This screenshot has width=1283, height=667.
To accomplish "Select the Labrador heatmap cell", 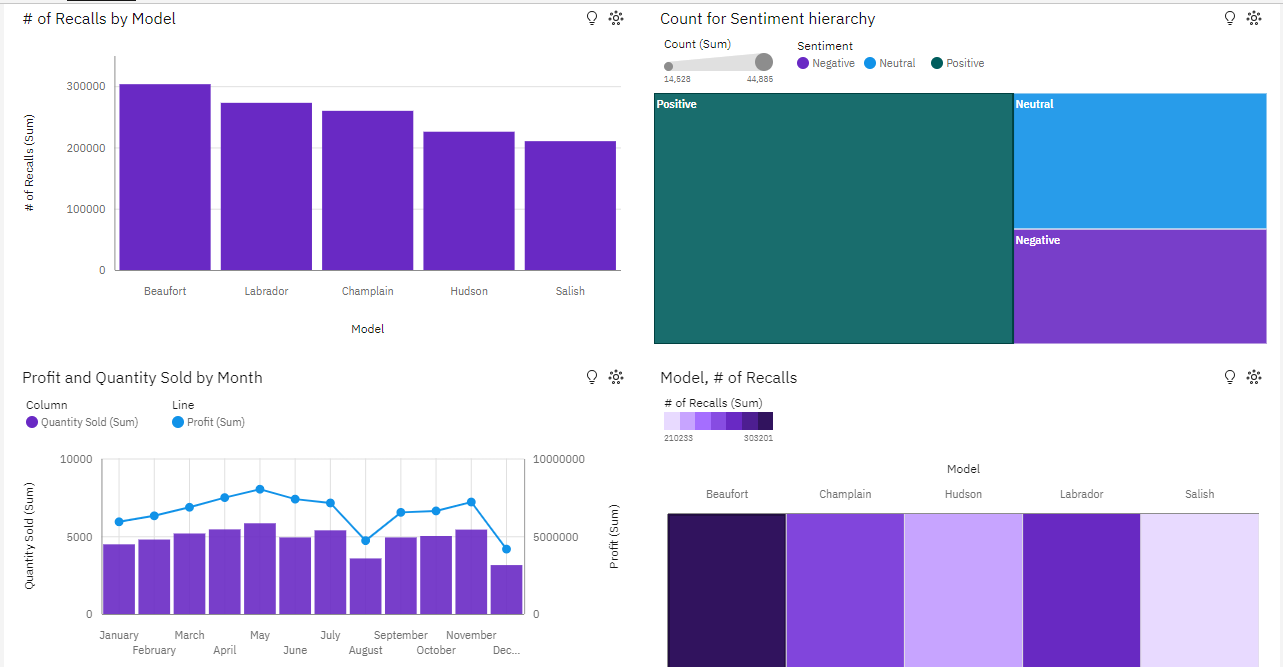I will 1081,590.
